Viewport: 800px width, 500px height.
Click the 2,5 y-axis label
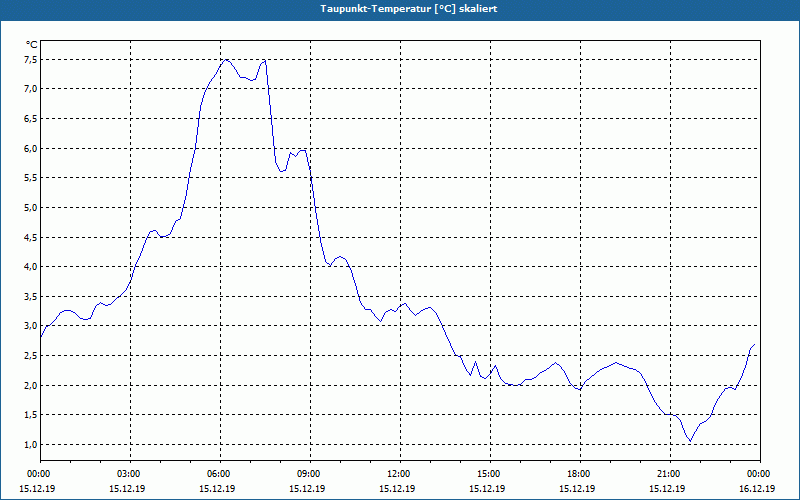click(x=31, y=356)
